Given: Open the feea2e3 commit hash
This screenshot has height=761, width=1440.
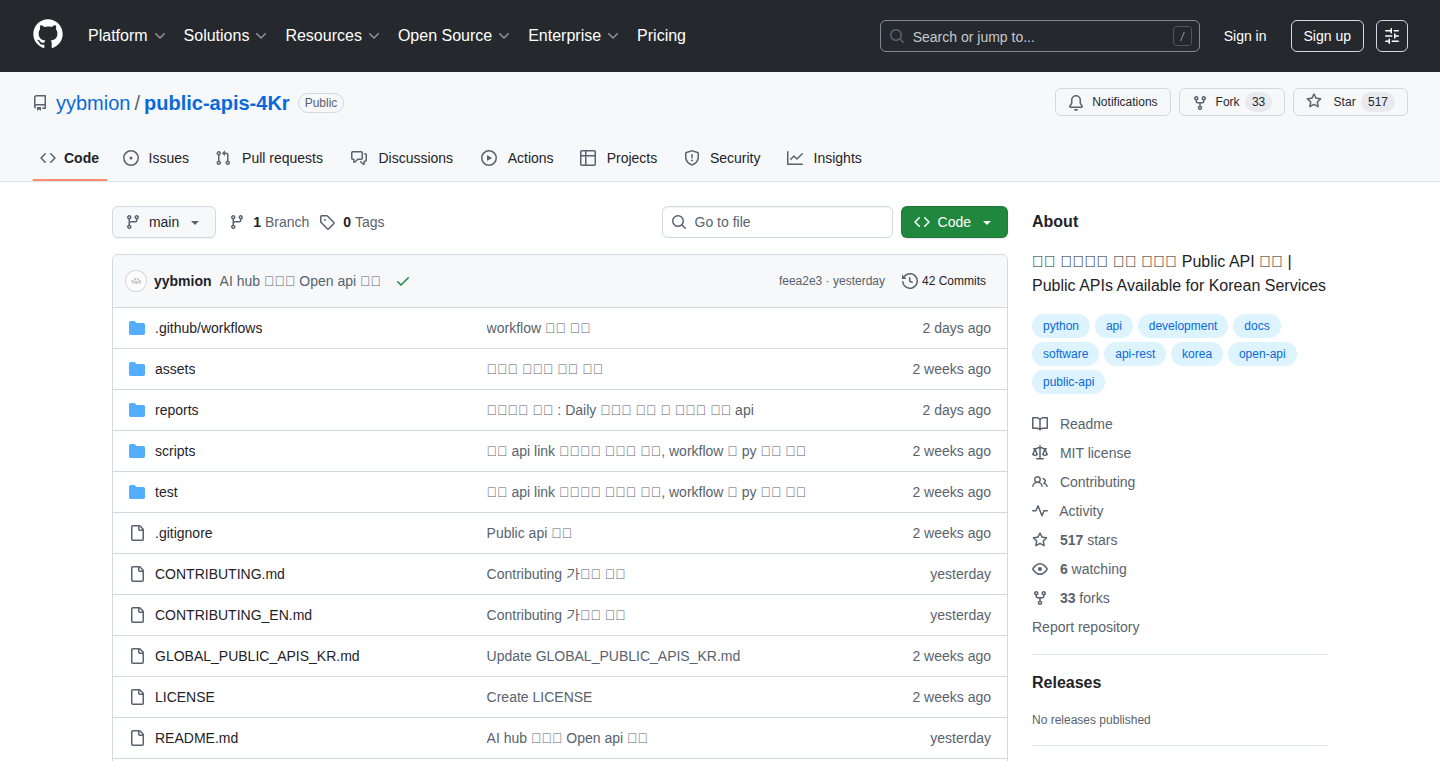Looking at the screenshot, I should (x=800, y=281).
